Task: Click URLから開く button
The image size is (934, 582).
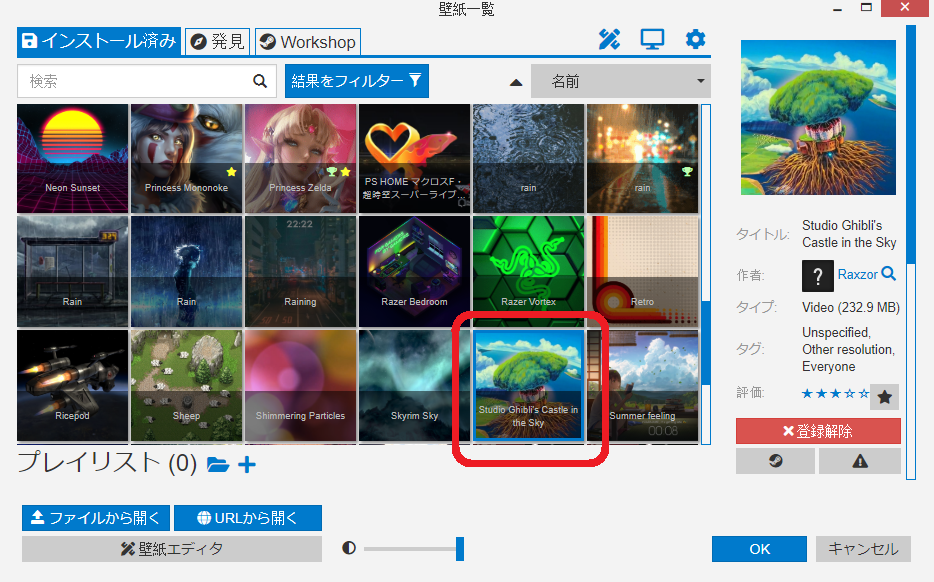Action: coord(248,518)
